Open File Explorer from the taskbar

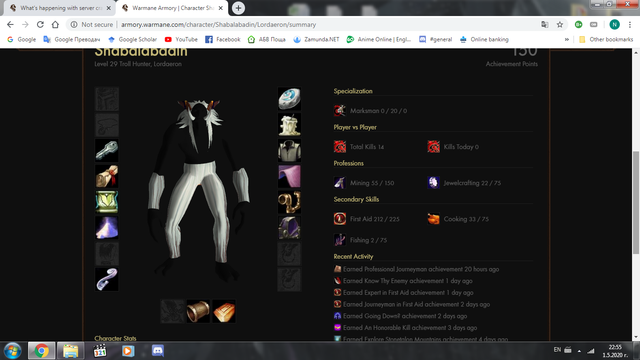pyautogui.click(x=70, y=351)
